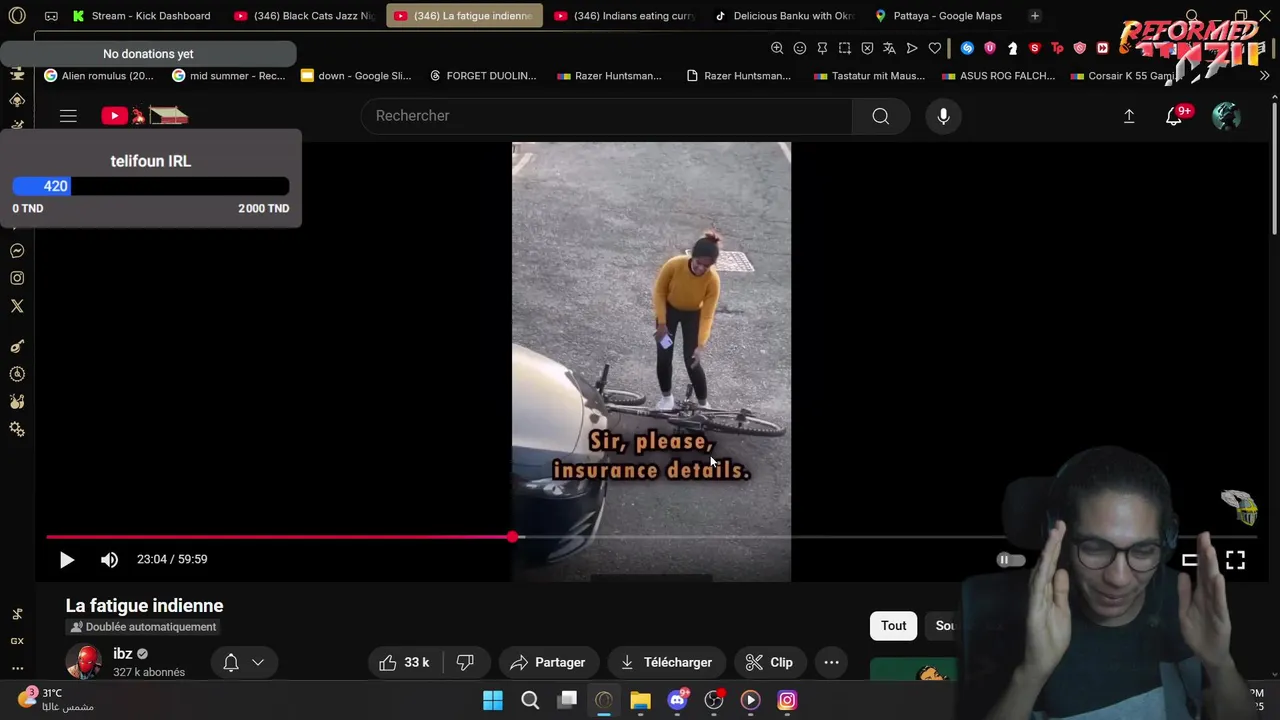Open the chess knight extension icon
The image size is (1280, 720).
coord(1012,48)
